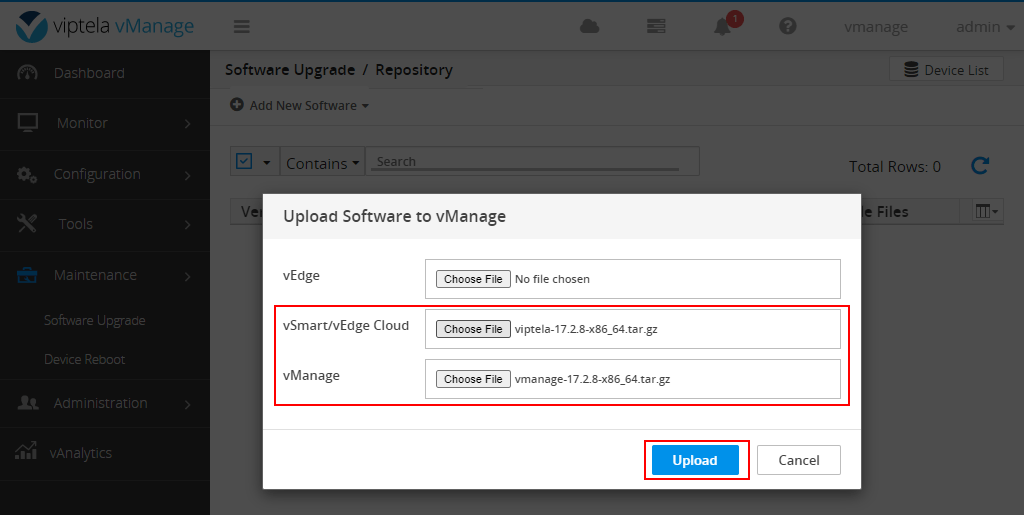Click the Dashboard gauge icon

point(28,73)
